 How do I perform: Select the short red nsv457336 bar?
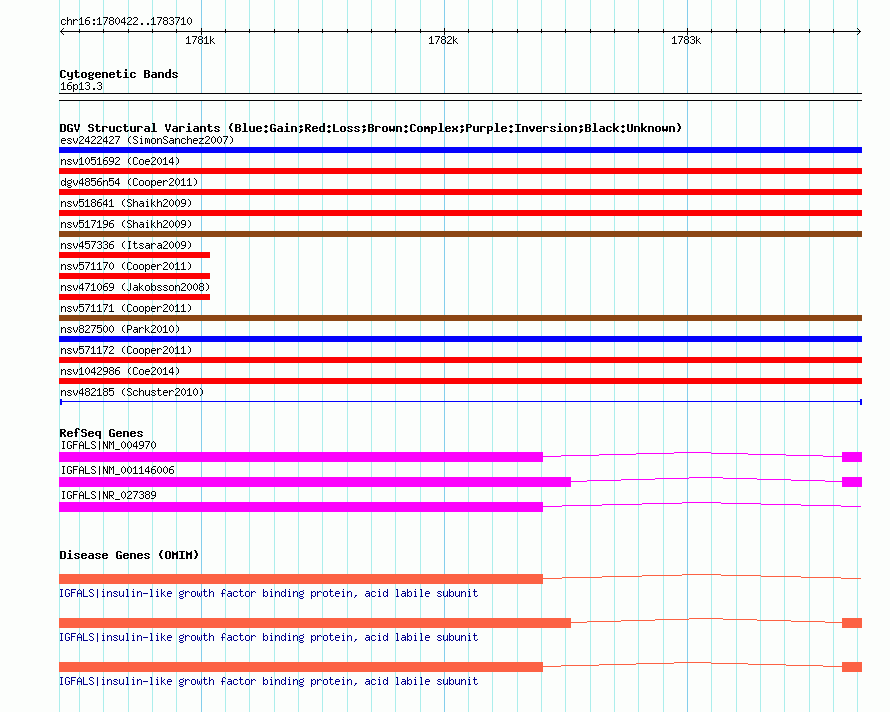(135, 255)
